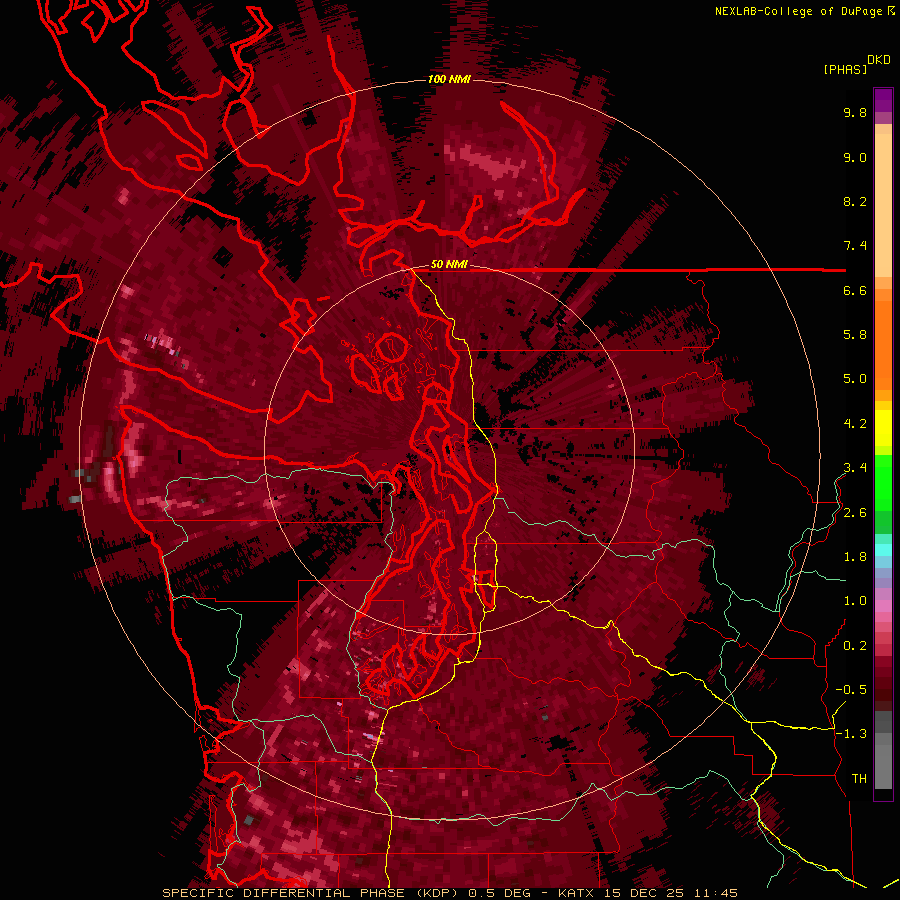
Task: Click the 1.8 scale value
Action: (x=855, y=557)
